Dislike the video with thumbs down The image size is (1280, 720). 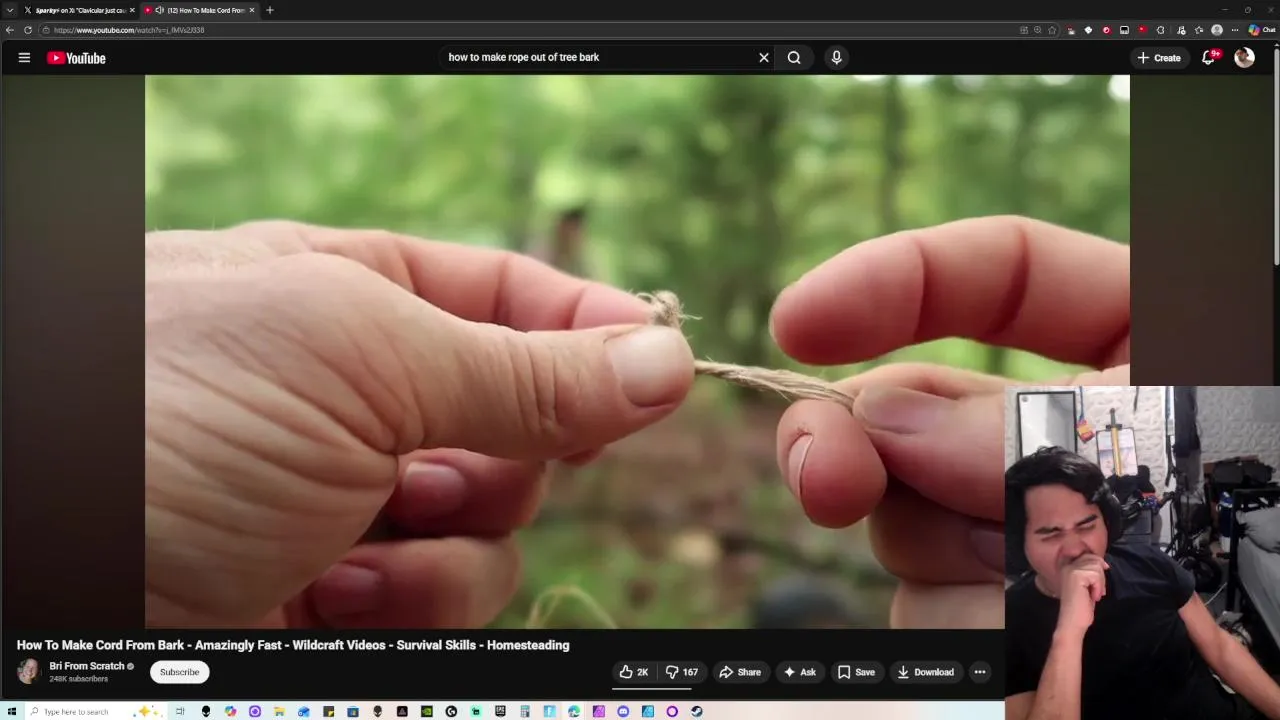click(x=682, y=672)
